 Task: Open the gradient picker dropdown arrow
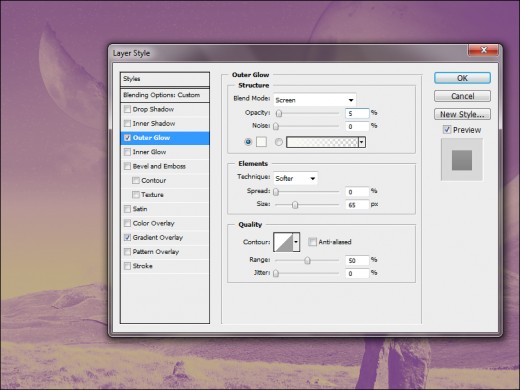point(362,142)
